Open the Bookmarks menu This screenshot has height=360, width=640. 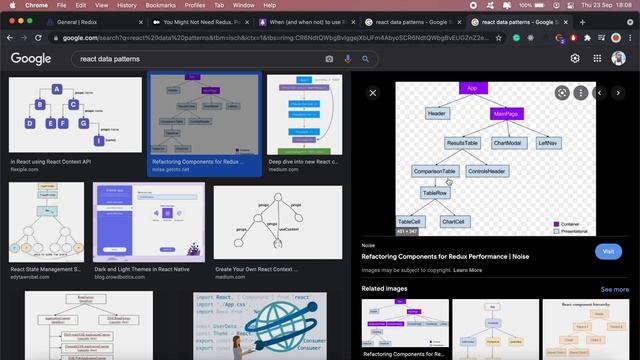[x=160, y=5]
